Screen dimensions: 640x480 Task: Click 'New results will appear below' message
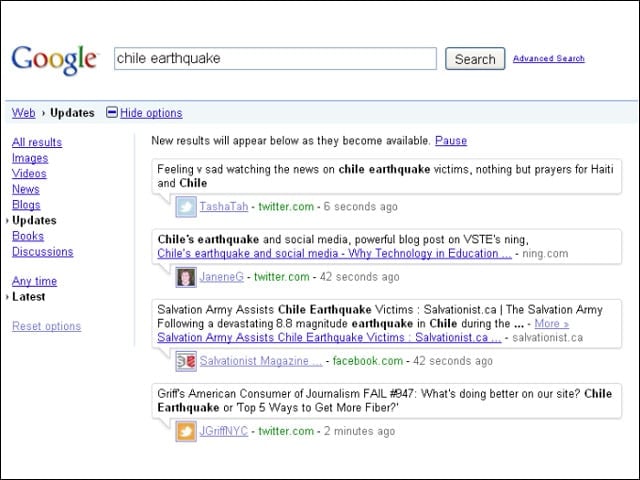[291, 140]
